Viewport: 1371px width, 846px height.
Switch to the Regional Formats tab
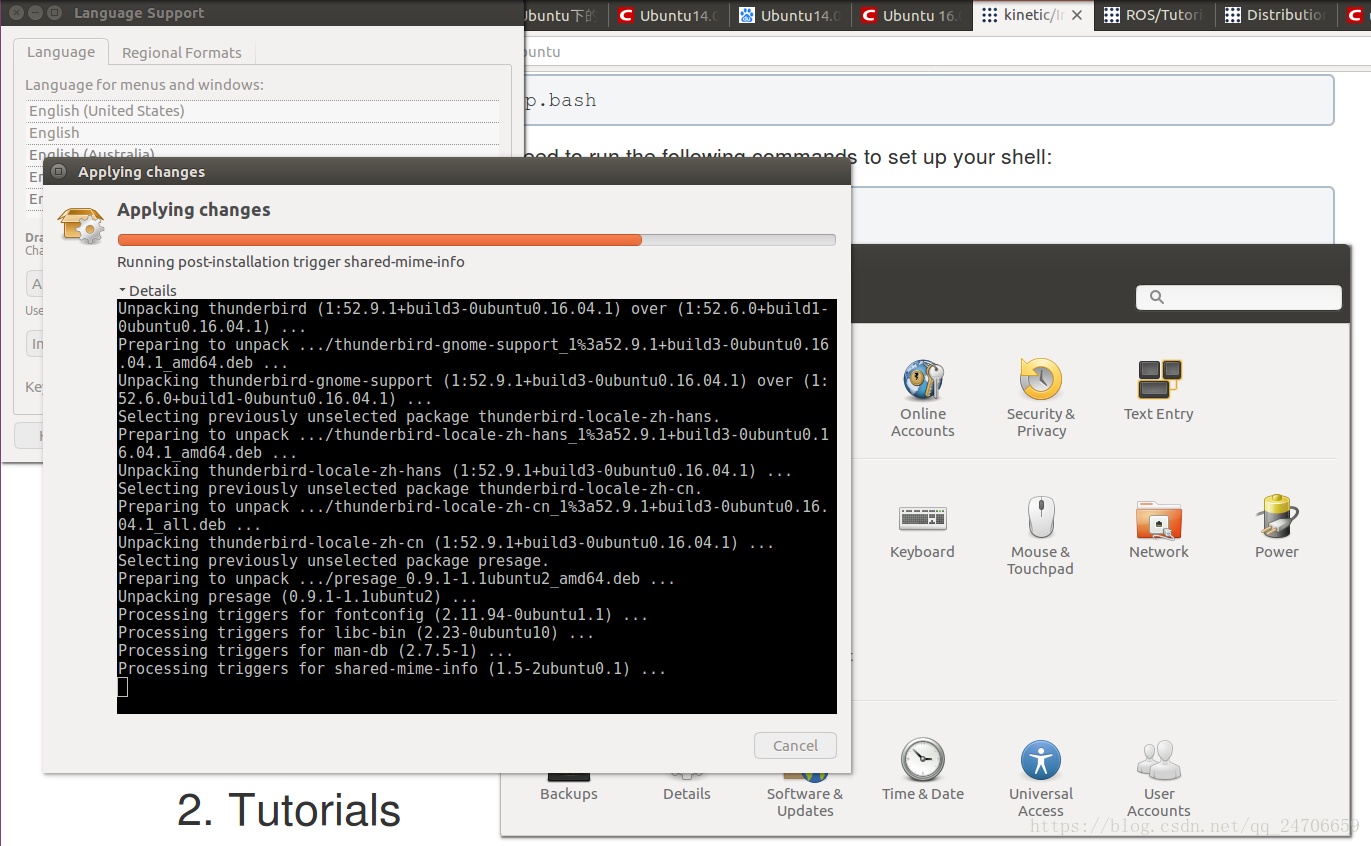coord(181,53)
